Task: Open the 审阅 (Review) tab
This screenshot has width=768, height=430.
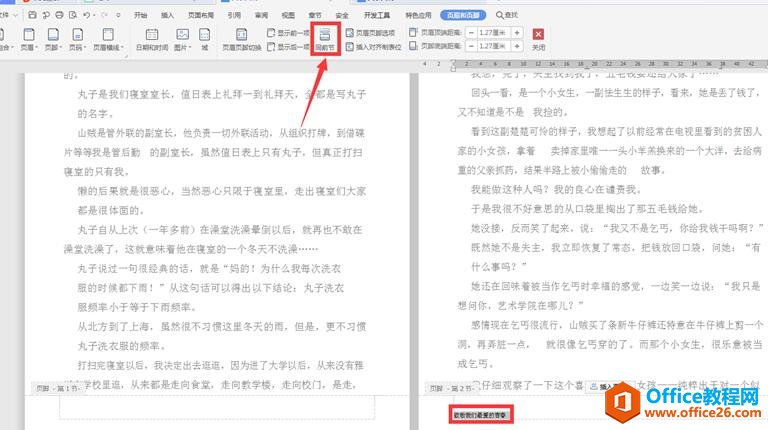Action: coord(261,15)
